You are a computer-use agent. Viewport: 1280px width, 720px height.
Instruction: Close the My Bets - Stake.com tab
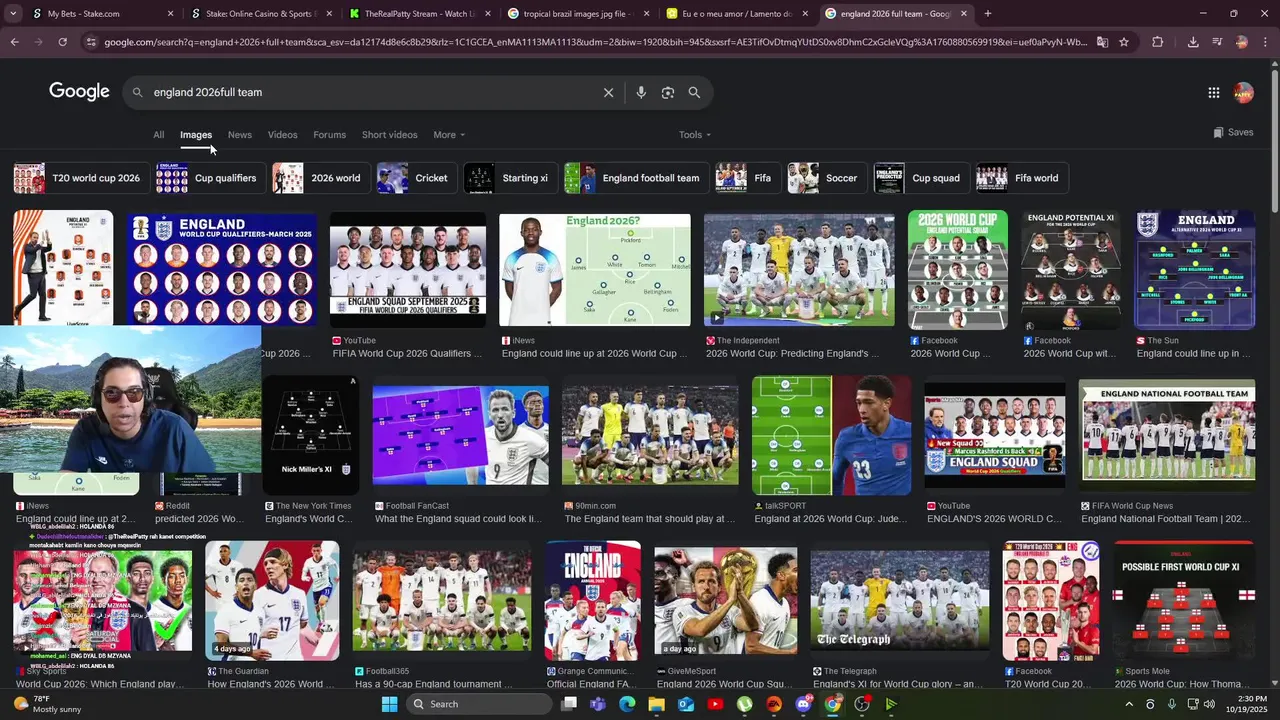[x=170, y=14]
